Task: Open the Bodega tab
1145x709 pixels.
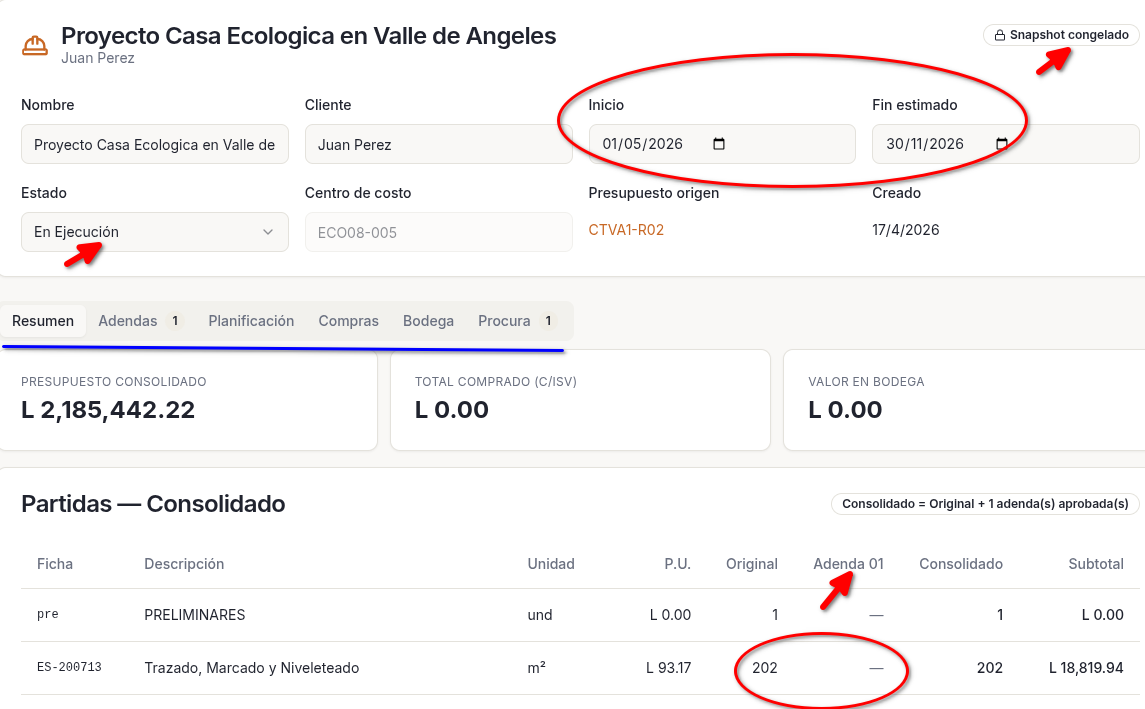Action: (x=428, y=321)
